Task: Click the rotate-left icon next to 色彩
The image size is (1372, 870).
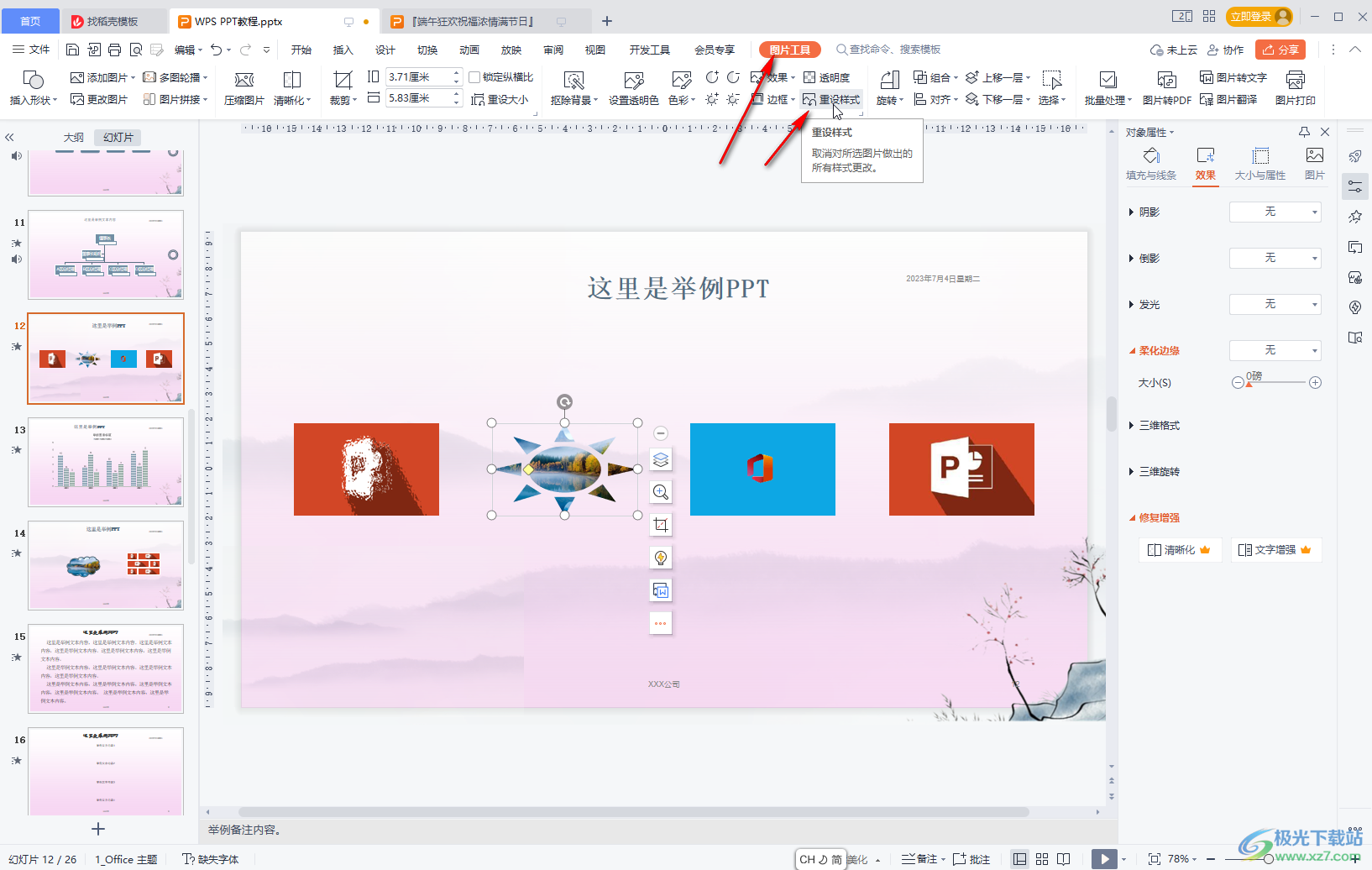Action: (712, 77)
